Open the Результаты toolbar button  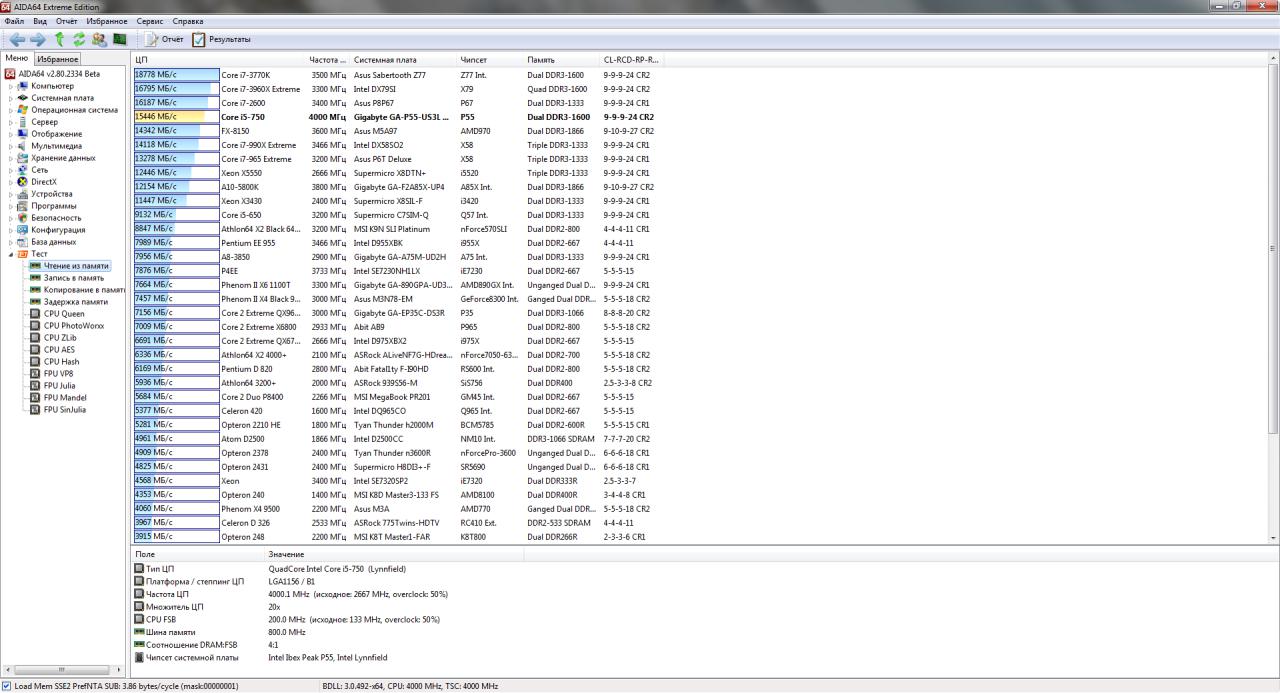pyautogui.click(x=221, y=39)
